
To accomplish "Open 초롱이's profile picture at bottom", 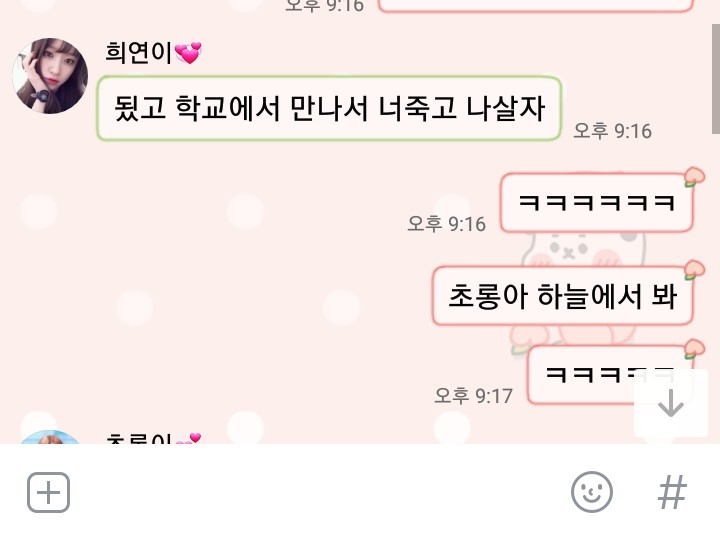I will pos(50,437).
